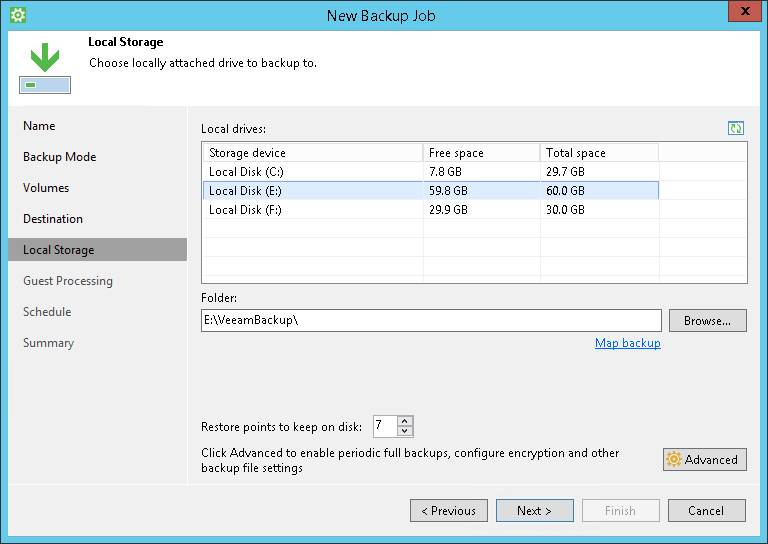Go to the Backup Mode step

60,157
